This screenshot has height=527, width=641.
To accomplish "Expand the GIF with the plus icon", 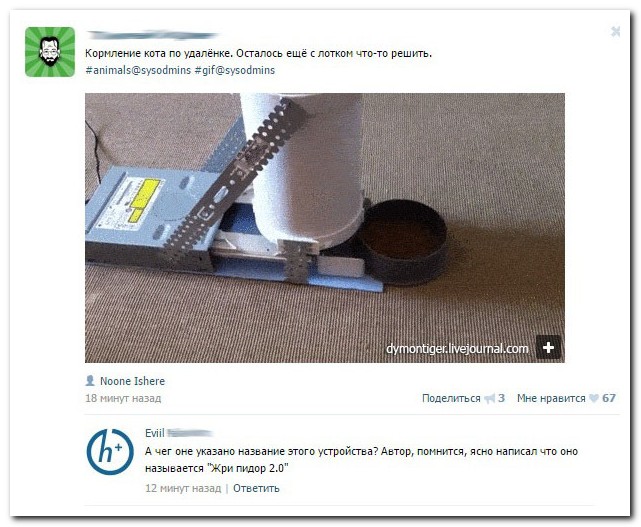I will [x=548, y=348].
